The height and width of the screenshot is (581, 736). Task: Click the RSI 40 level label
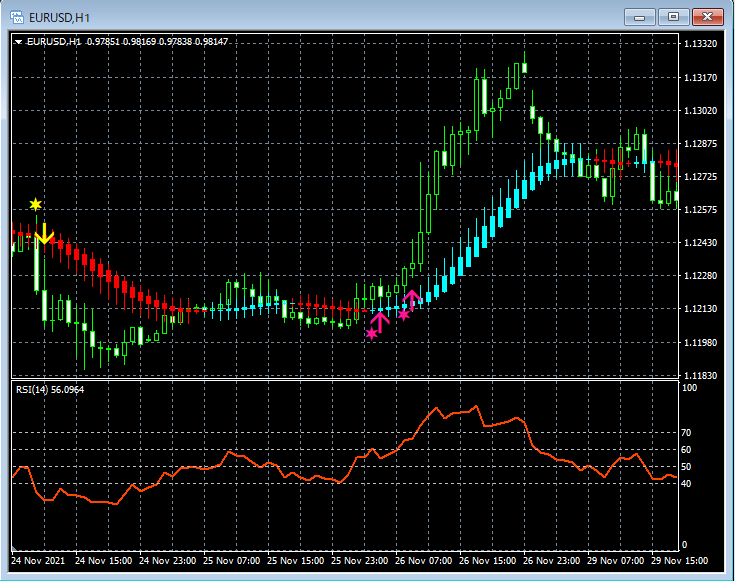(686, 483)
